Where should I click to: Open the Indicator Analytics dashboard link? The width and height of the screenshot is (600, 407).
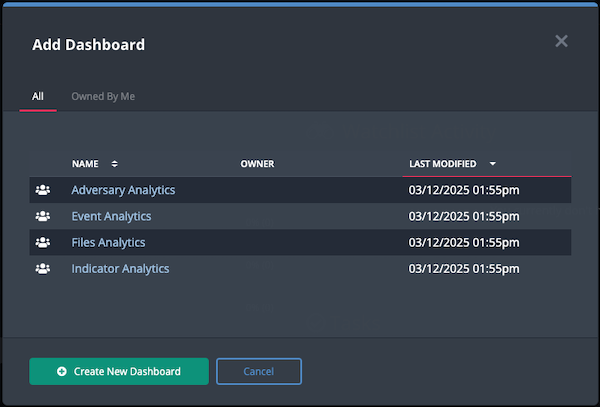coord(120,269)
